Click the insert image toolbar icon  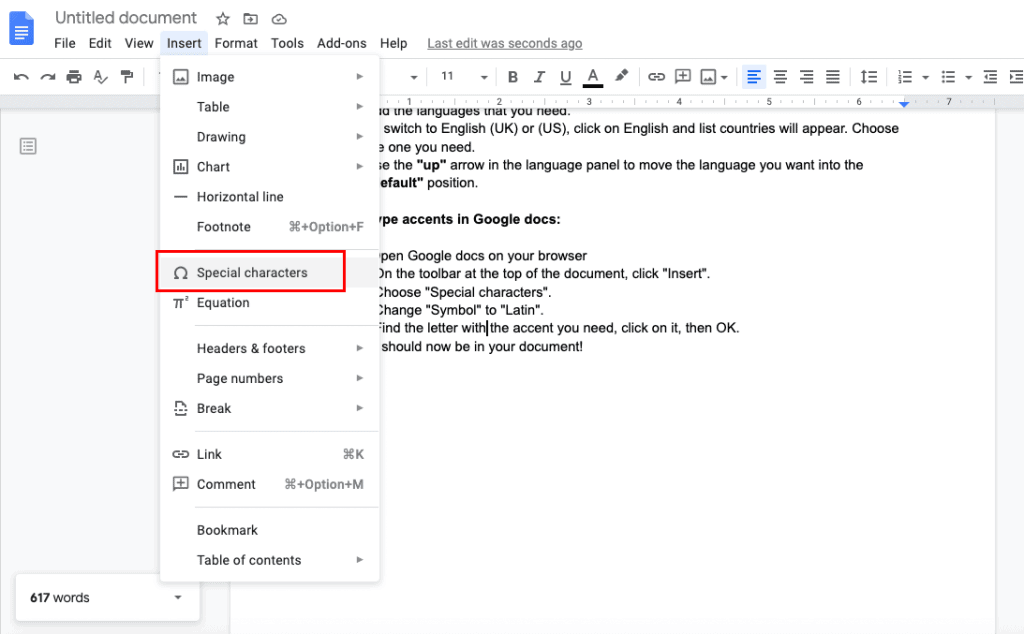pyautogui.click(x=708, y=77)
